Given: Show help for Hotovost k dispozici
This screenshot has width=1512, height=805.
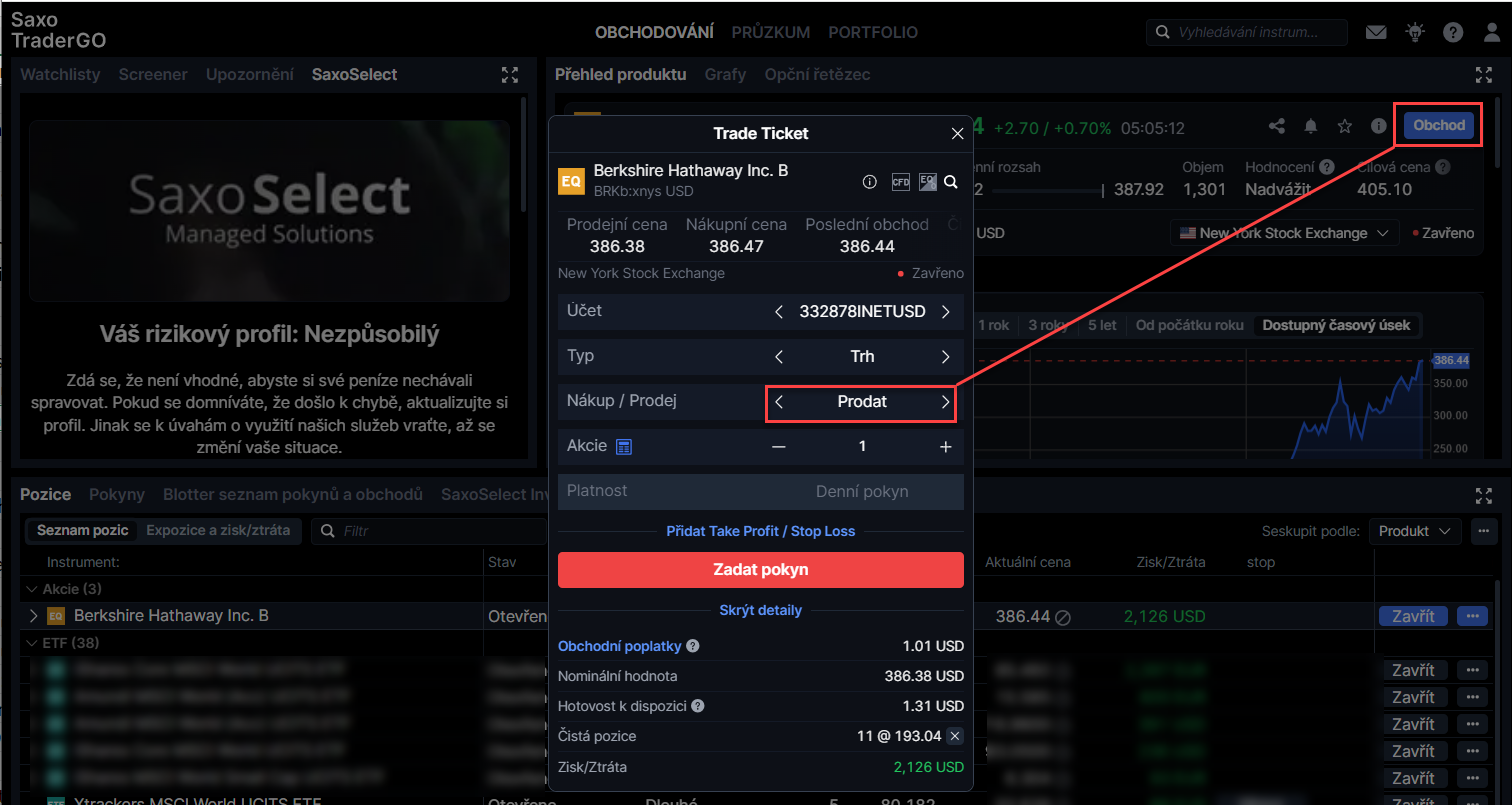Looking at the screenshot, I should pyautogui.click(x=698, y=706).
